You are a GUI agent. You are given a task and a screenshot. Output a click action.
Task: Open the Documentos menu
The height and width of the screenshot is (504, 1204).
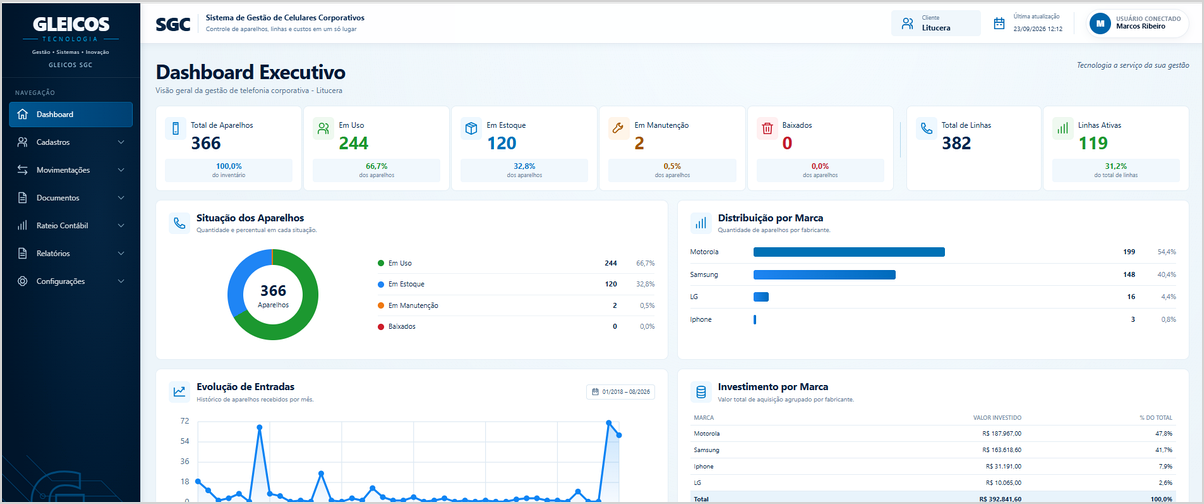70,198
